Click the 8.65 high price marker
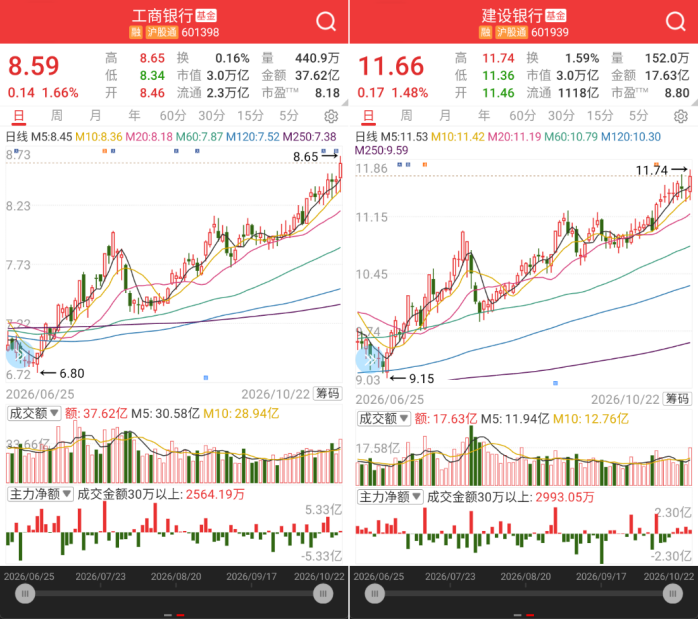The image size is (698, 619). tap(305, 157)
